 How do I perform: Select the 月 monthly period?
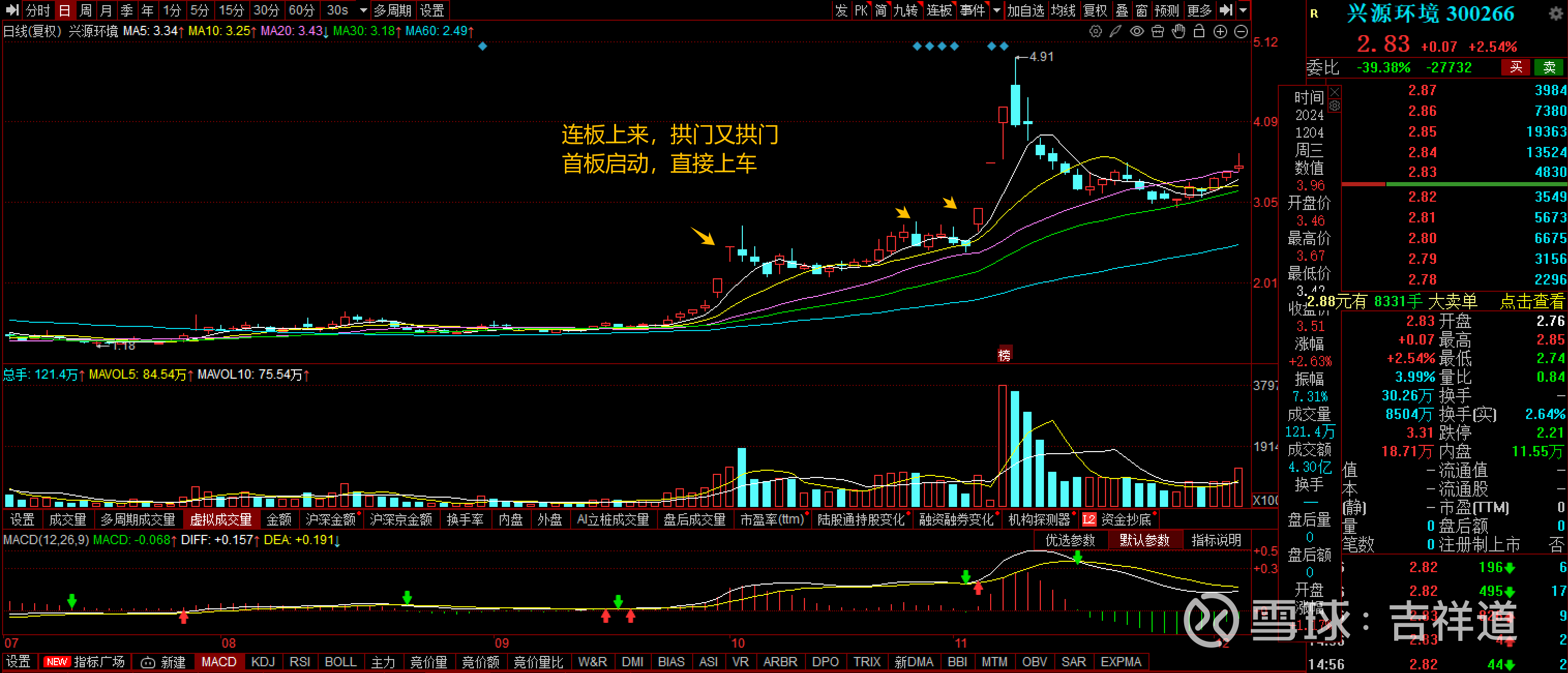[x=106, y=10]
